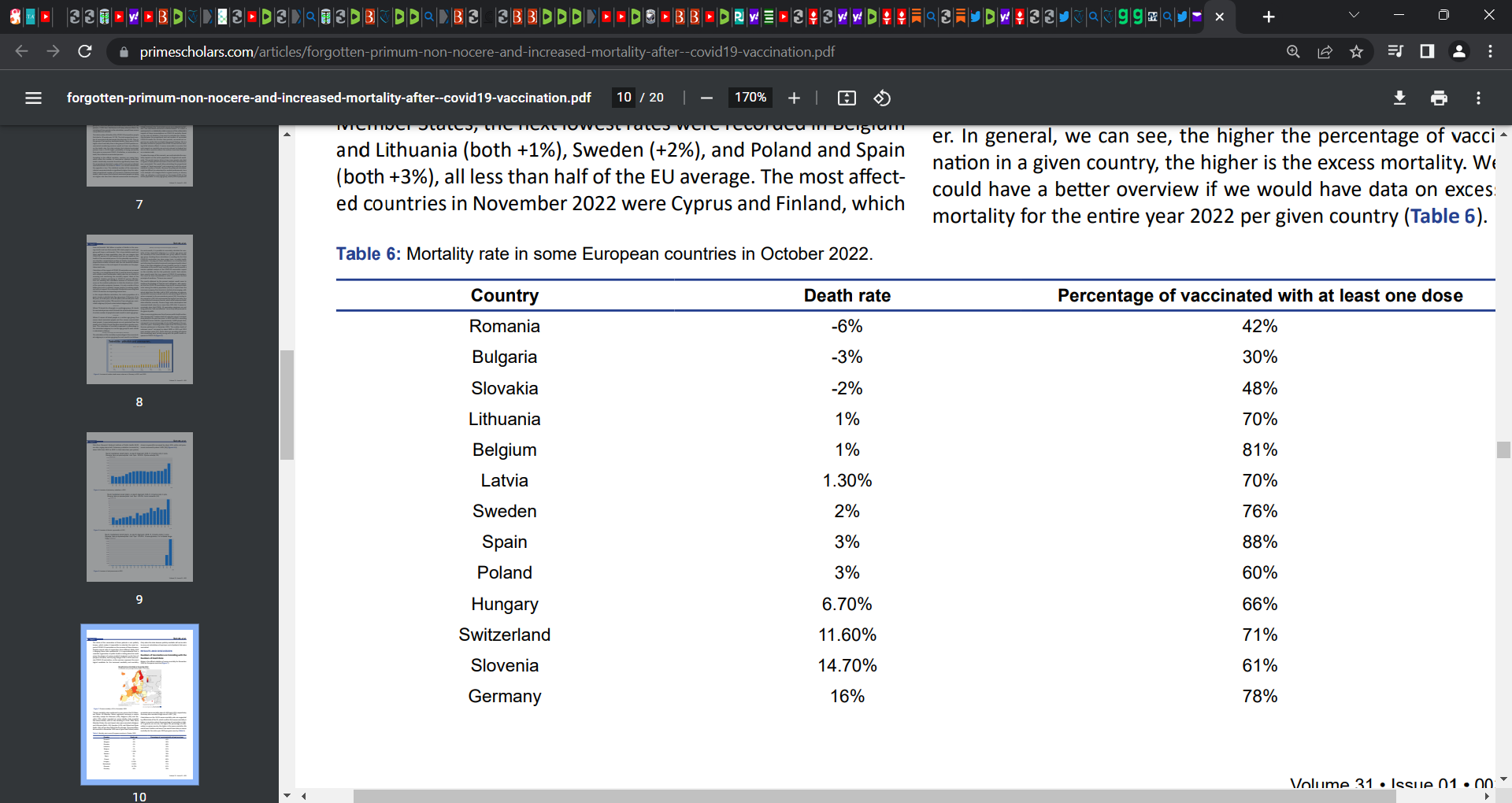
Task: Click the horizontal scroll-right arrow
Action: pos(1487,796)
